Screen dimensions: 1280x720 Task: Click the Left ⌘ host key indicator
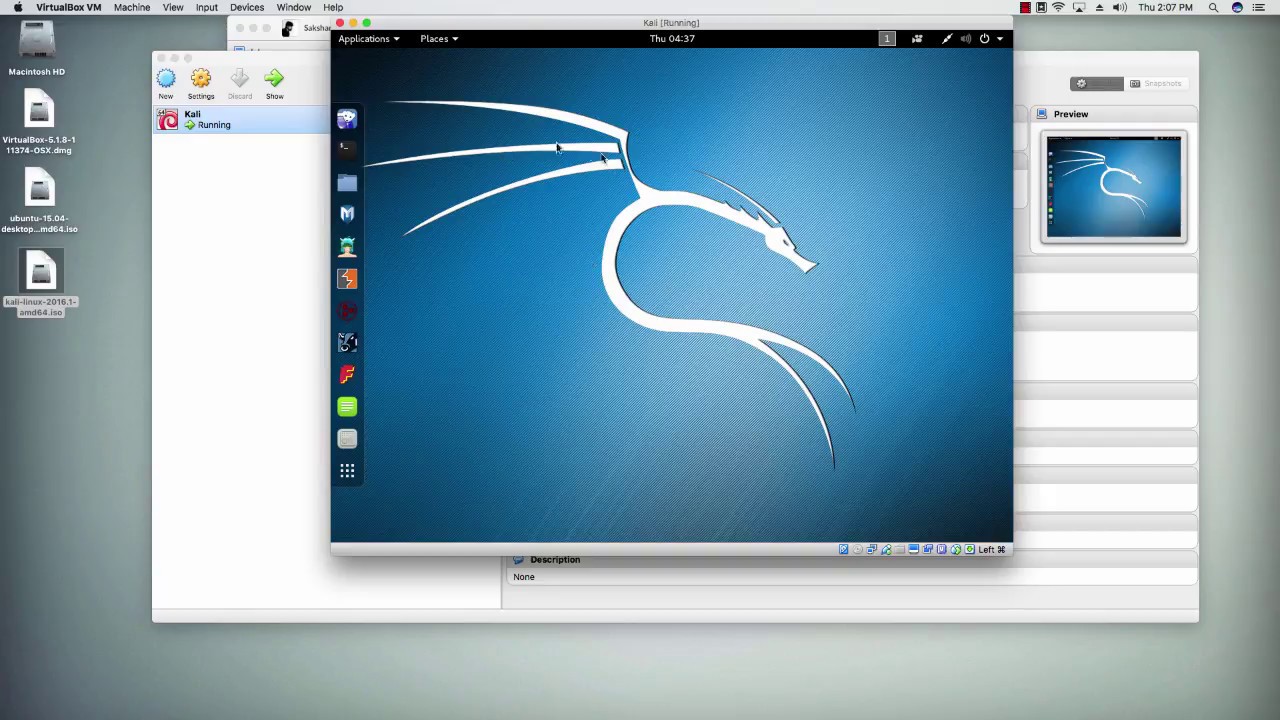click(x=992, y=549)
